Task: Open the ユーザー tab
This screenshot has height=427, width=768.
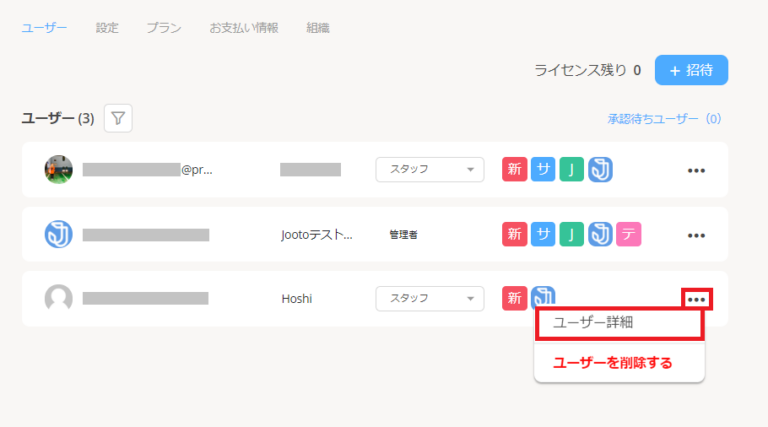Action: point(44,28)
